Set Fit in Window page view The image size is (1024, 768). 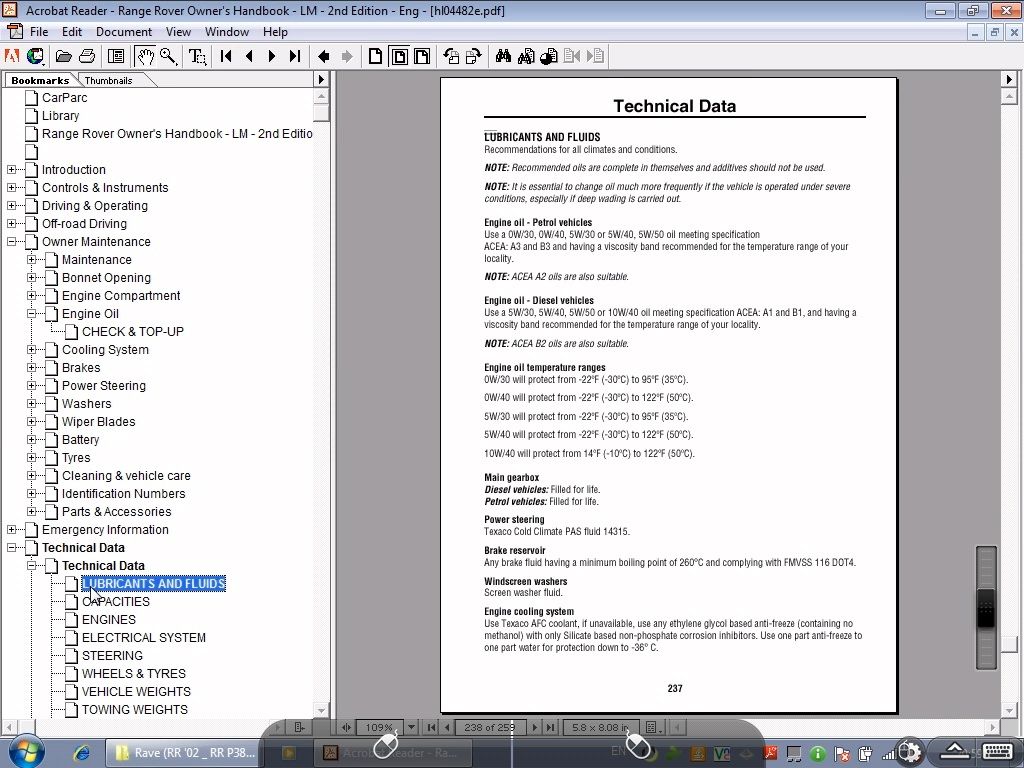pyautogui.click(x=399, y=56)
